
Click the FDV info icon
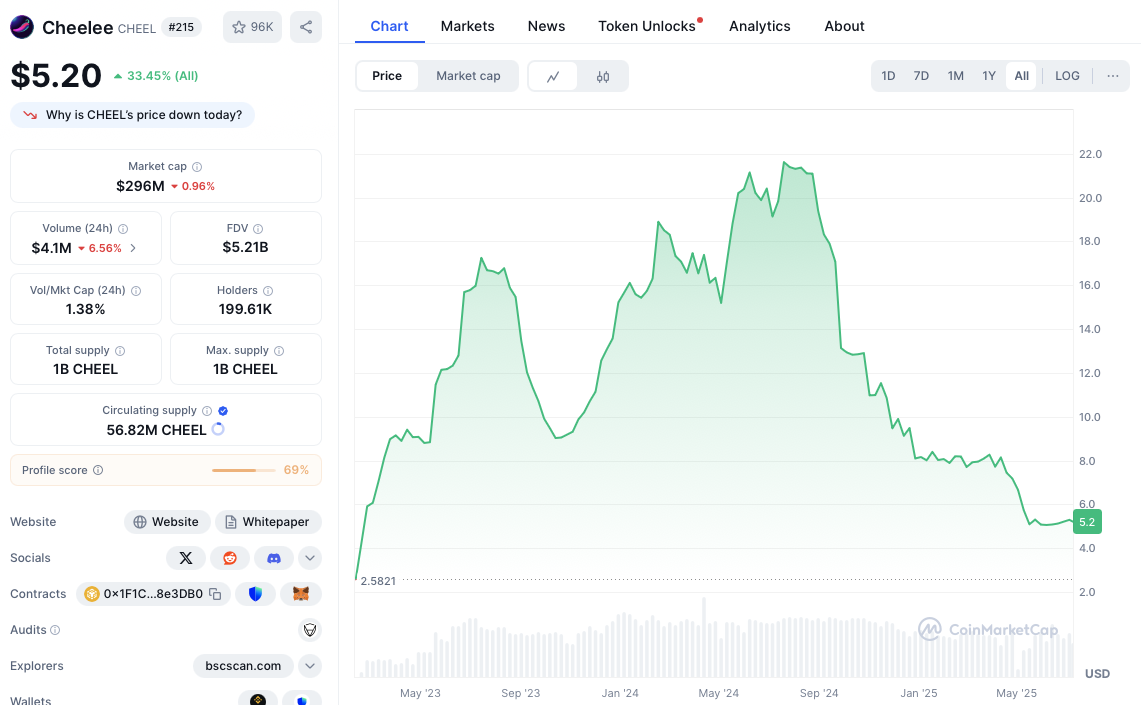(258, 228)
